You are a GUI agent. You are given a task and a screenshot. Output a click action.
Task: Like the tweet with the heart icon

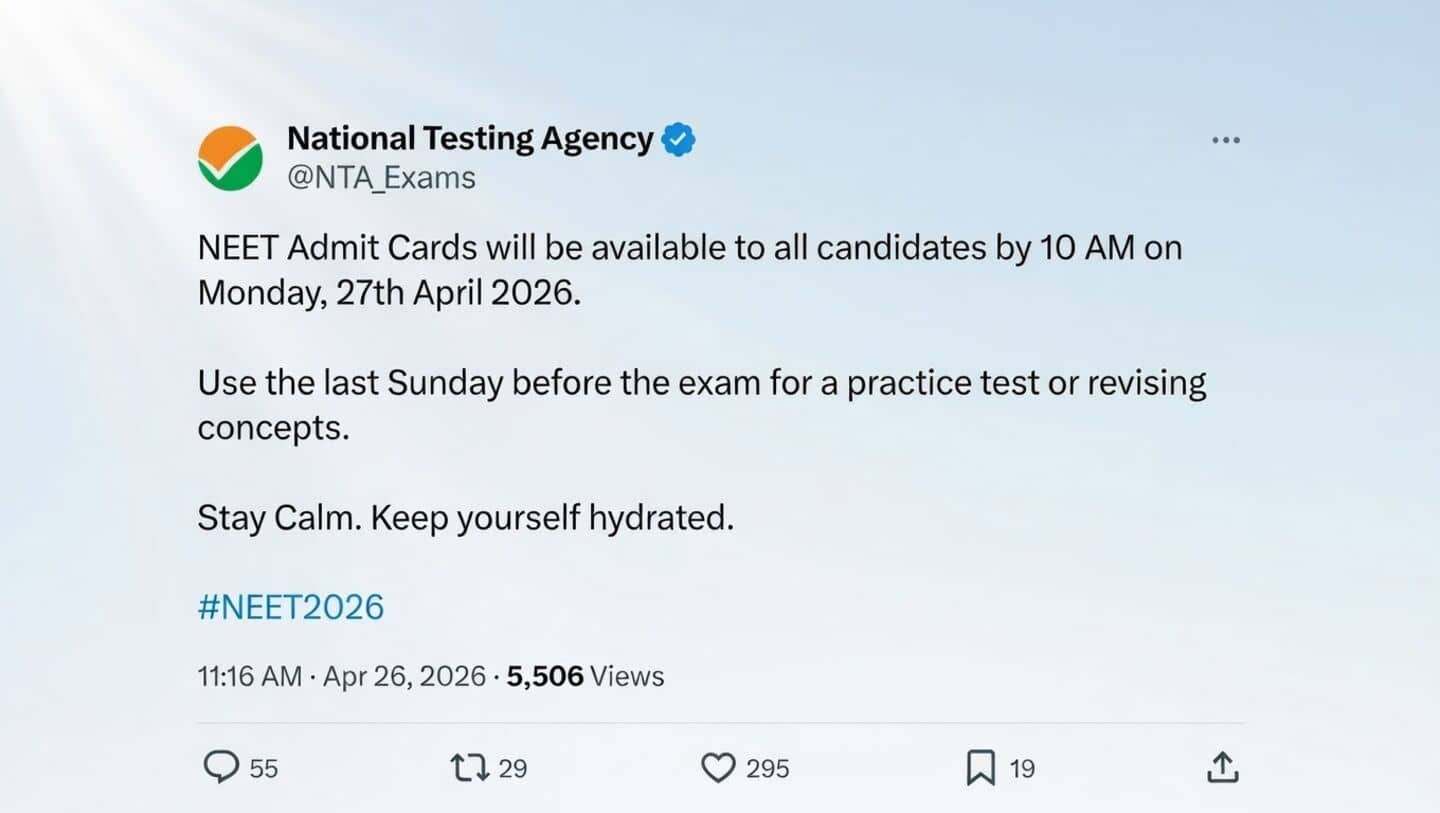pos(717,767)
